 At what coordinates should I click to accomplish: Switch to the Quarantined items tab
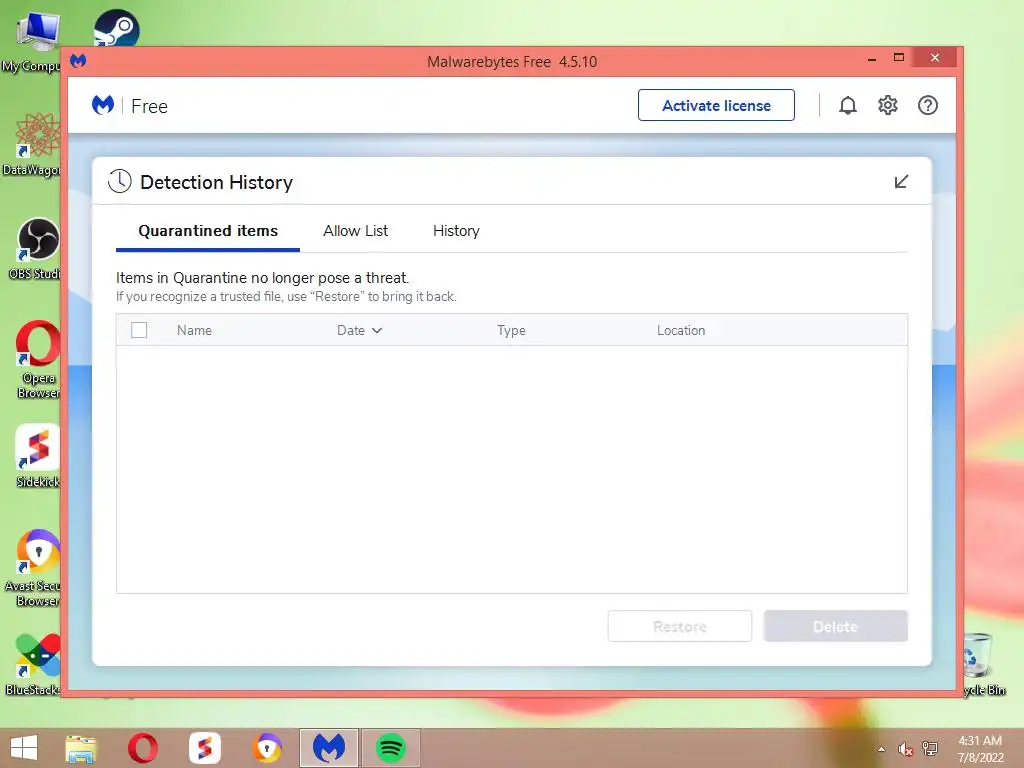208,231
